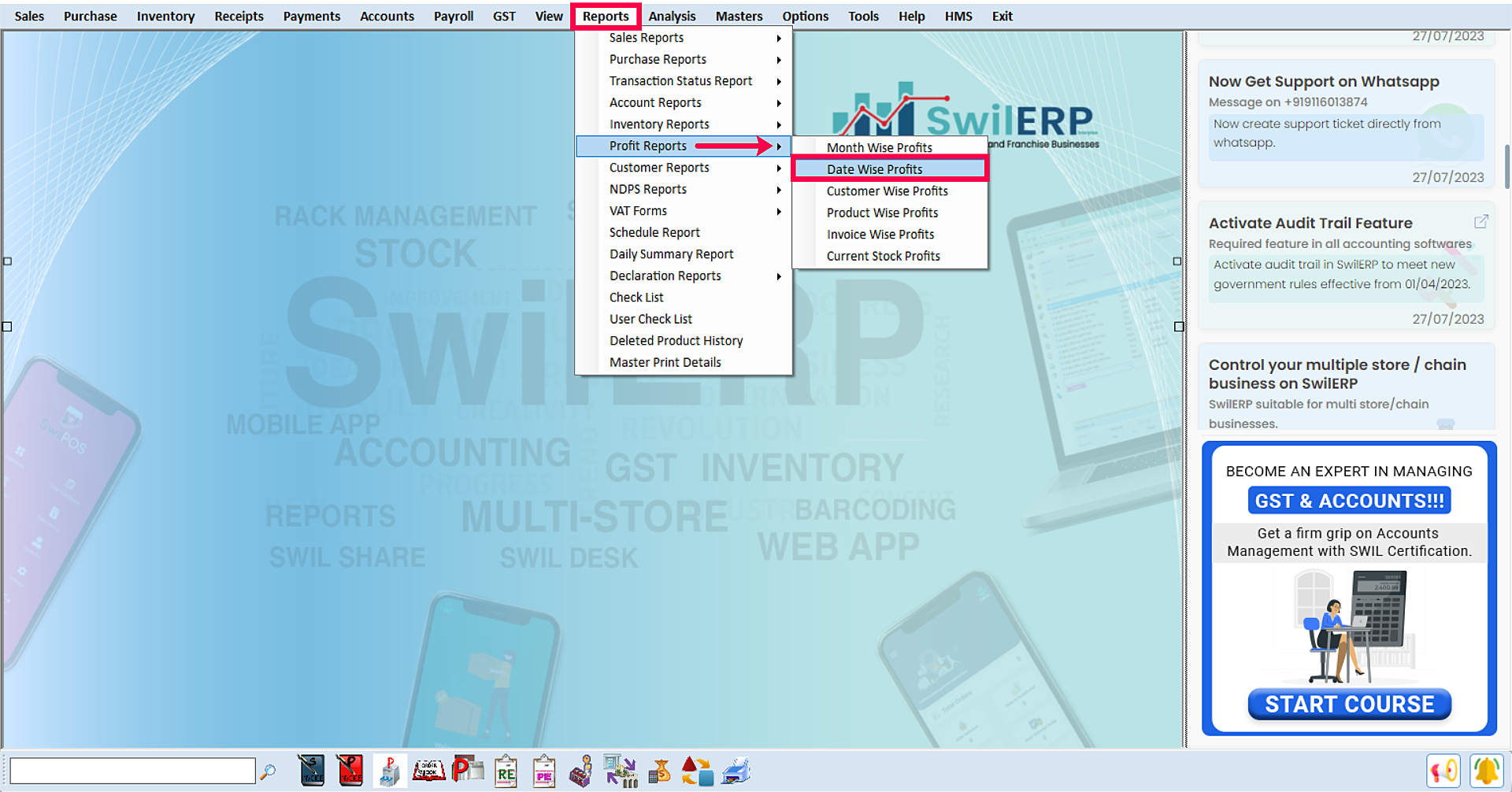Open 'Now Get Support on Whatsapp' card
The height and width of the screenshot is (792, 1512).
1347,124
